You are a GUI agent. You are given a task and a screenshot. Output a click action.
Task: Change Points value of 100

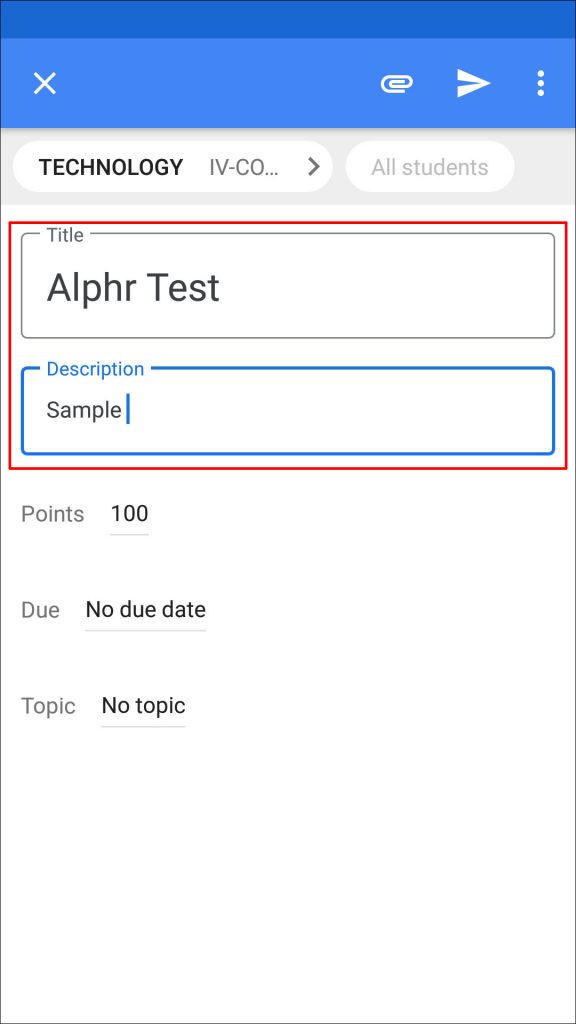click(x=129, y=513)
